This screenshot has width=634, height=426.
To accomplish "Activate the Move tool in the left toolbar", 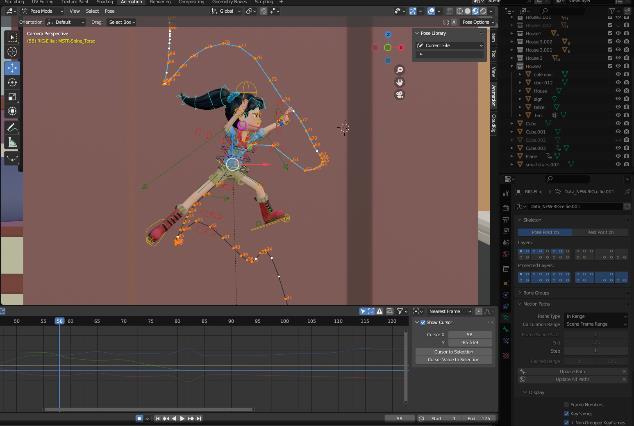I will tap(12, 68).
